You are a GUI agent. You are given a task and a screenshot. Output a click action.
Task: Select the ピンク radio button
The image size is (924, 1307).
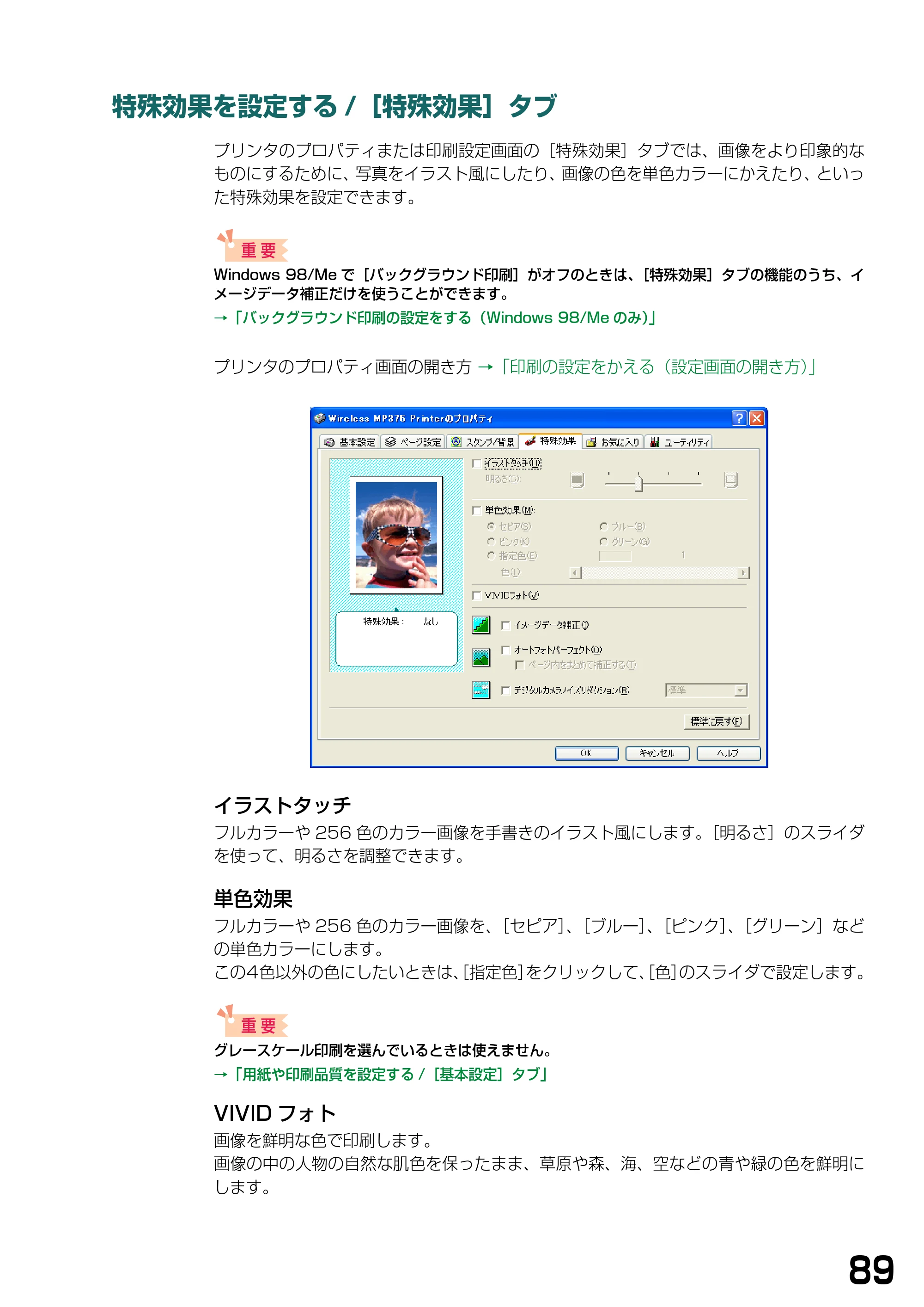point(491,541)
